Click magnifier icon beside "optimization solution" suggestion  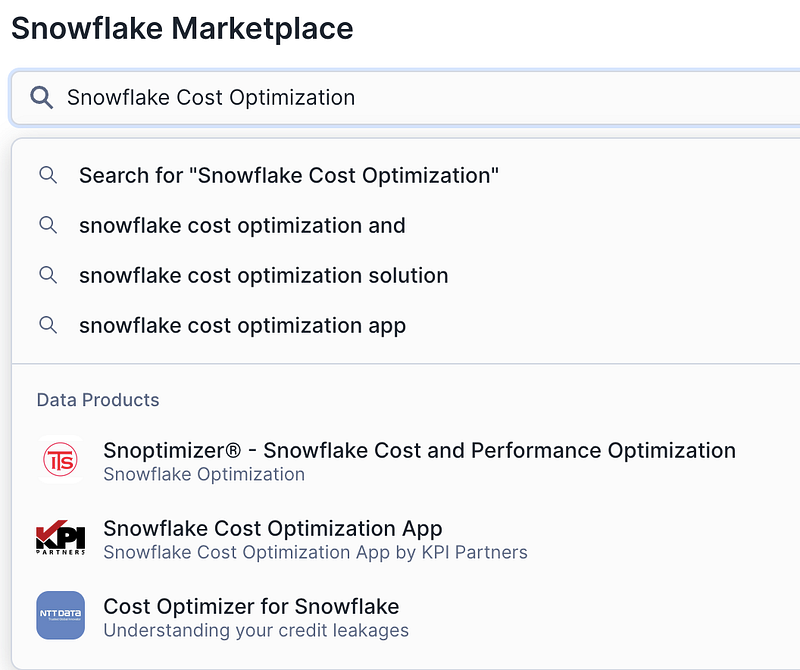click(48, 275)
